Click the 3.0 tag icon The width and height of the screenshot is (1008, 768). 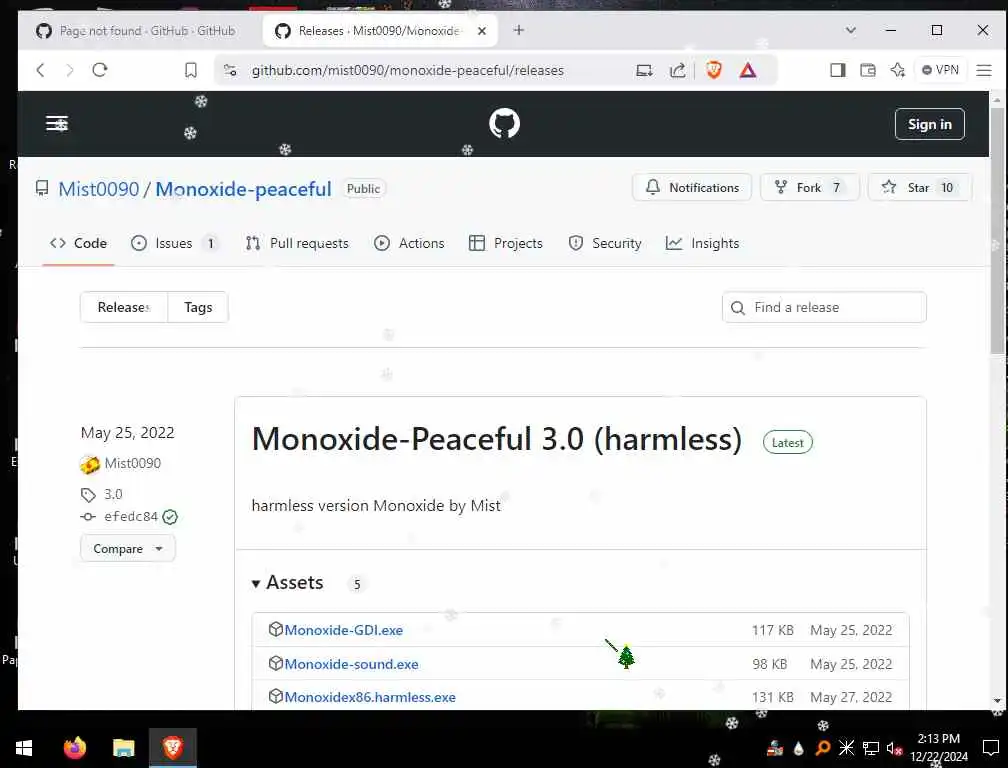[x=88, y=494]
